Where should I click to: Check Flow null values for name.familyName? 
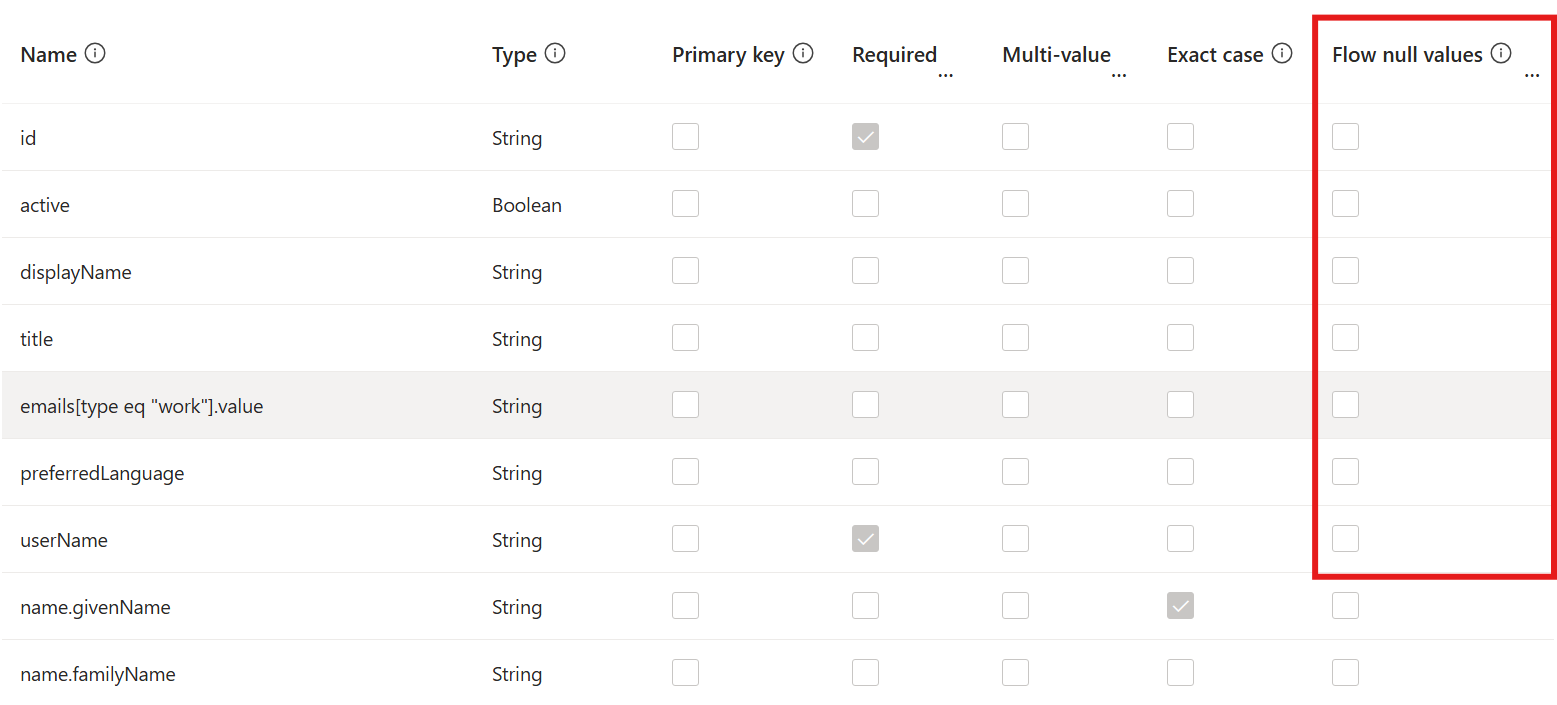click(1345, 673)
